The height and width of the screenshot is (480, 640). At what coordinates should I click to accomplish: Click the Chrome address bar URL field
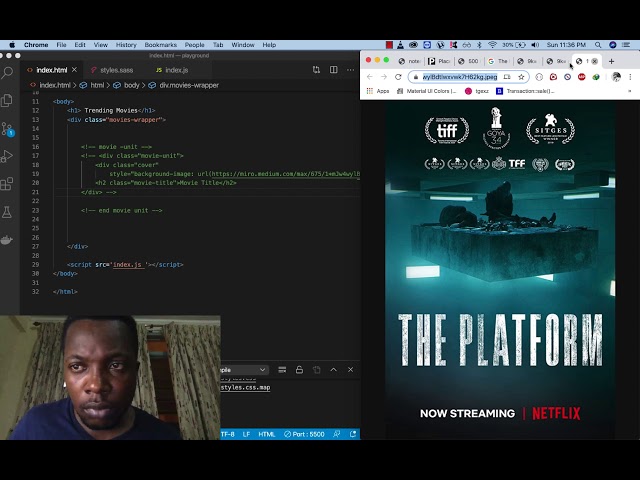[460, 77]
